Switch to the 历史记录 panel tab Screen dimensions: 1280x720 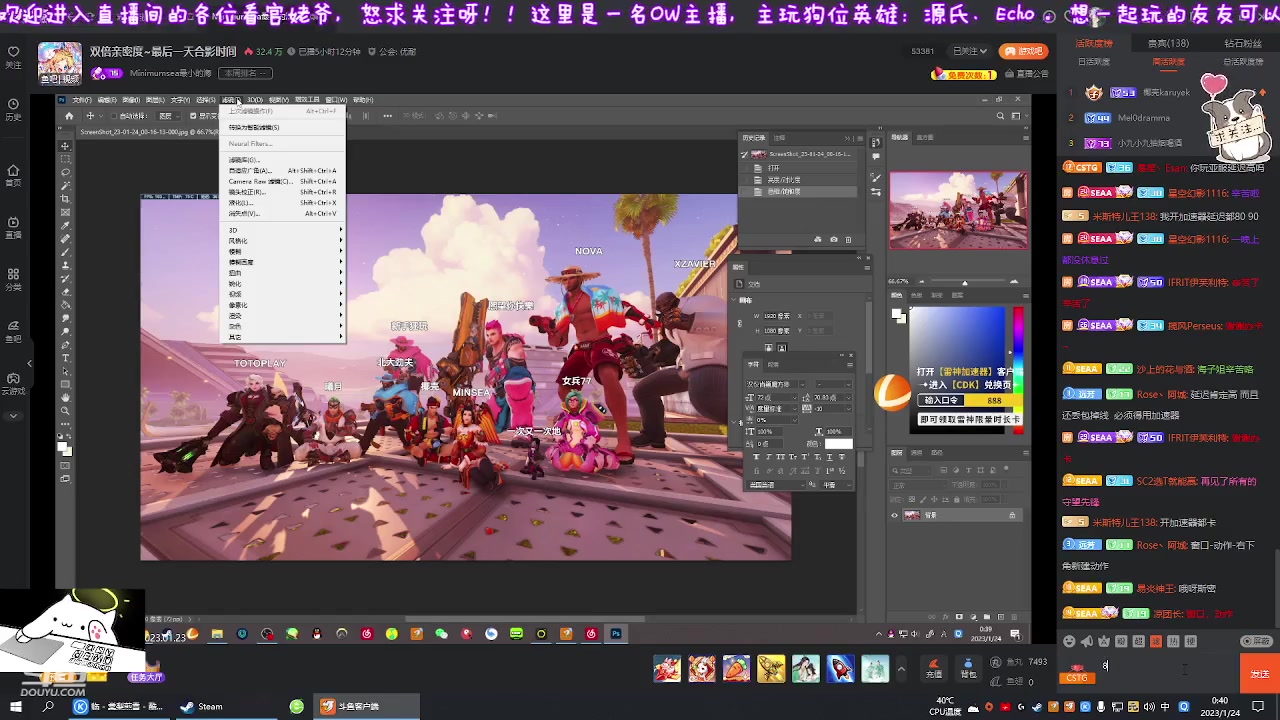pos(754,138)
